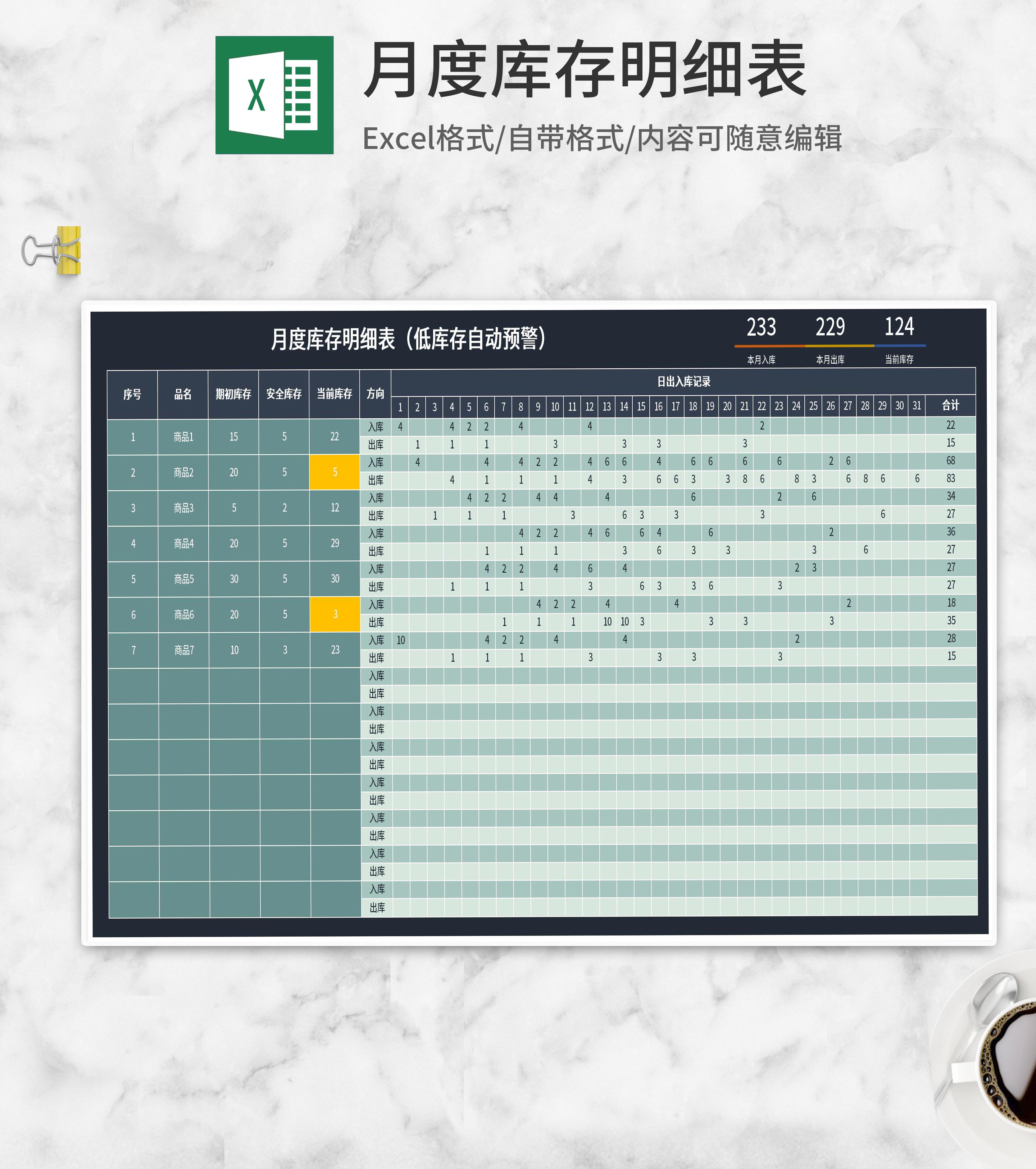
Task: Click the yellow warning cell for 商品6
Action: pyautogui.click(x=335, y=614)
